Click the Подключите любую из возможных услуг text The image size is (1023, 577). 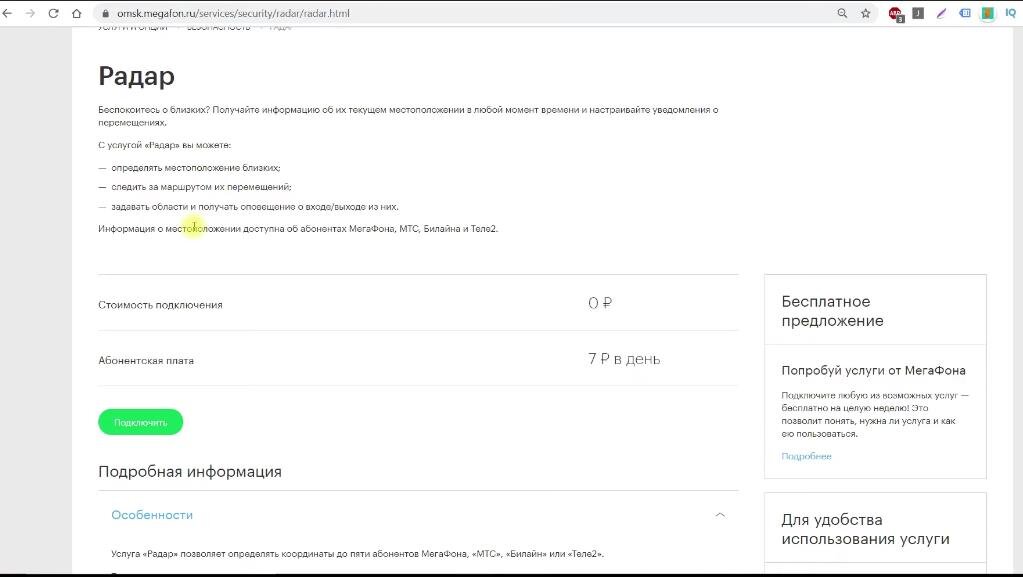pos(875,414)
